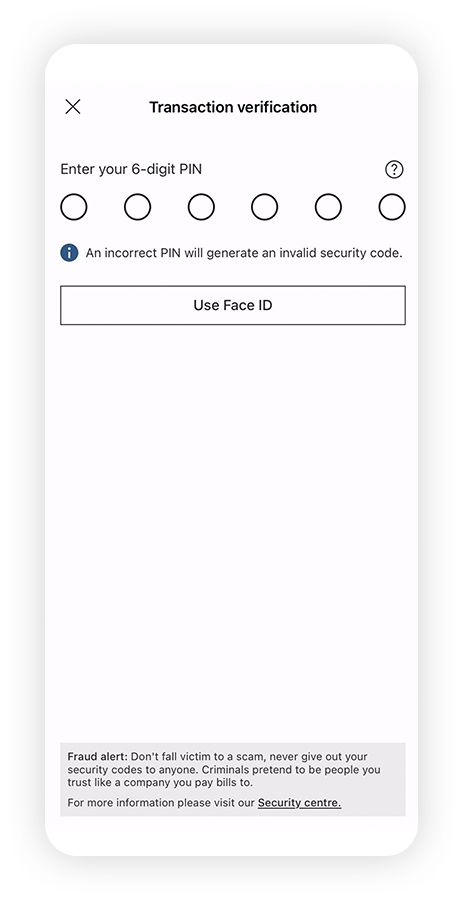Select the sixth PIN digit circle
The height and width of the screenshot is (900, 465).
[x=392, y=207]
